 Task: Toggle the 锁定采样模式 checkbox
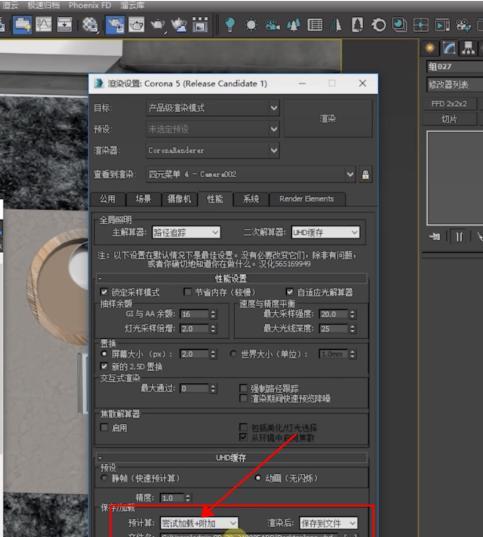[x=104, y=292]
